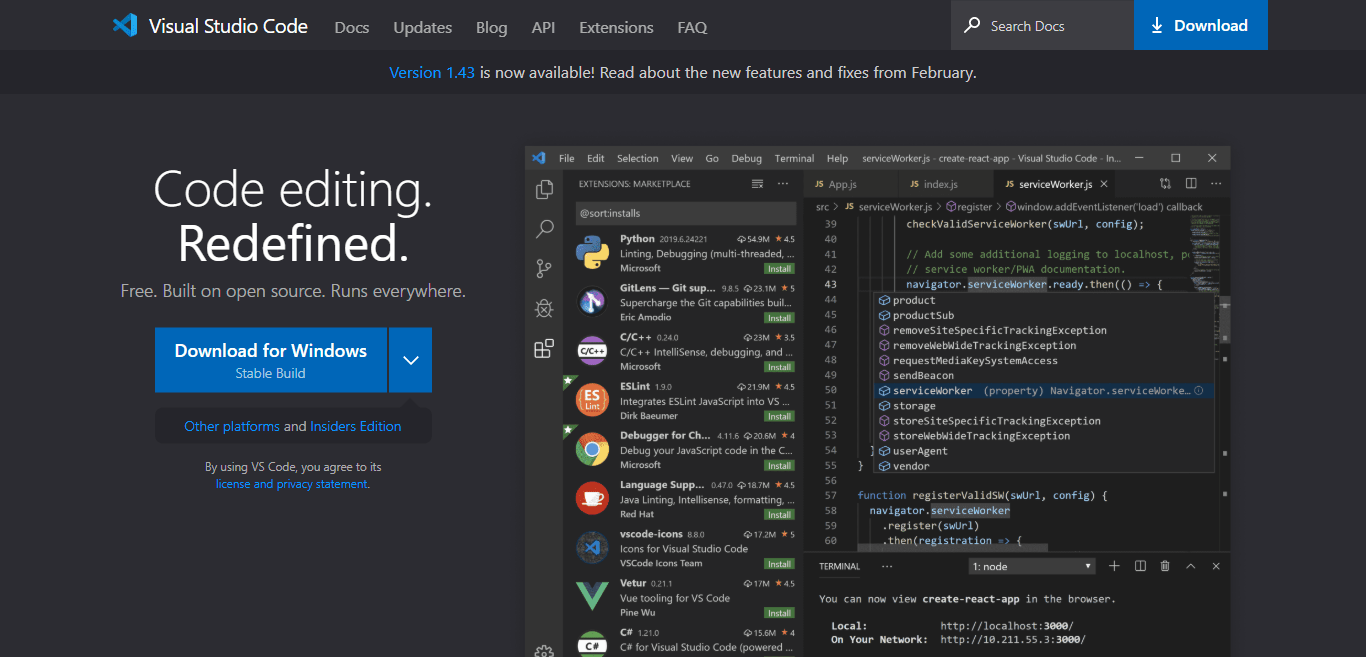This screenshot has width=1366, height=657.
Task: Expand the Download for Windows platform dropdown
Action: coord(410,360)
